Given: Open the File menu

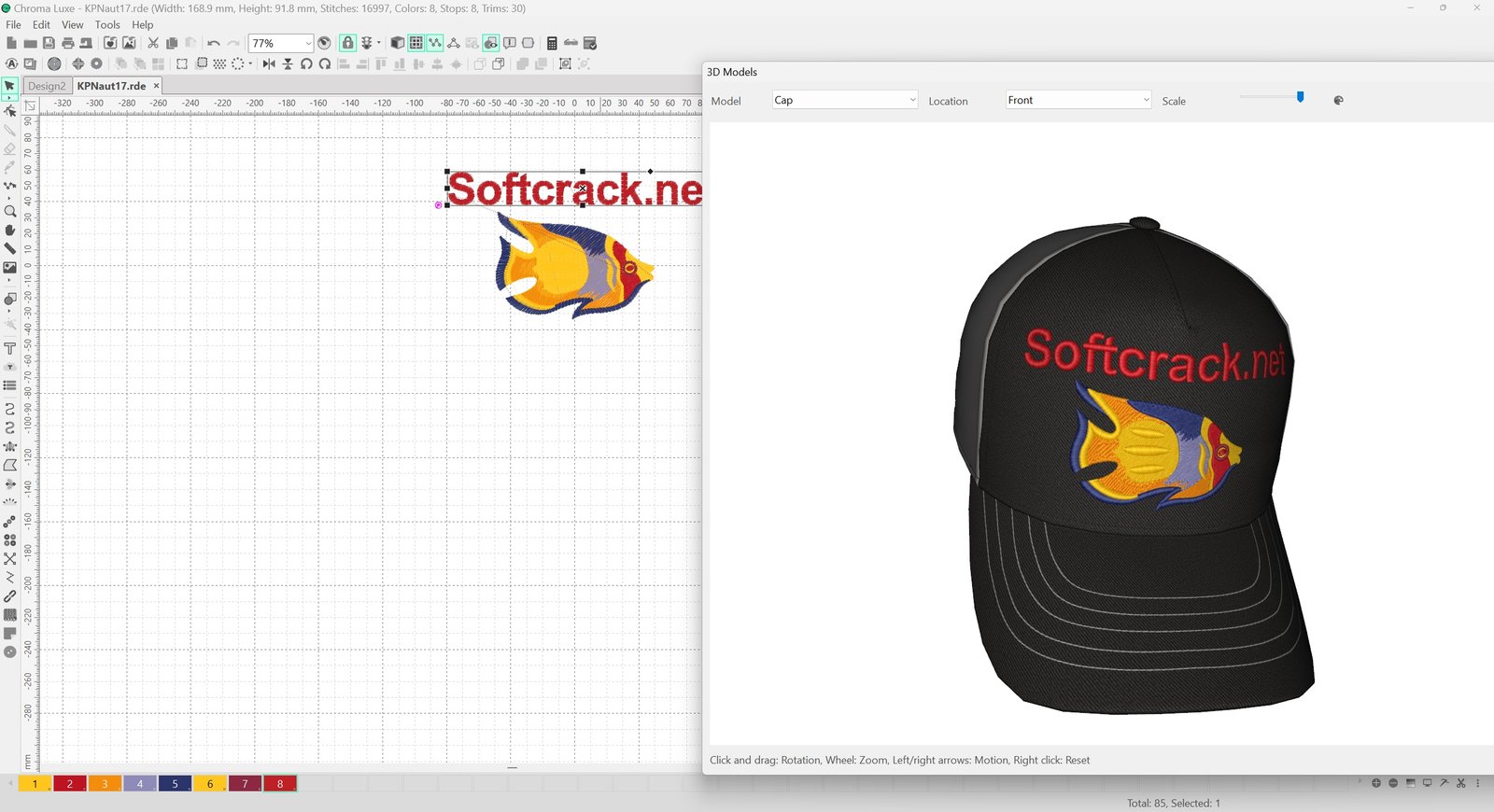Looking at the screenshot, I should click(x=13, y=25).
